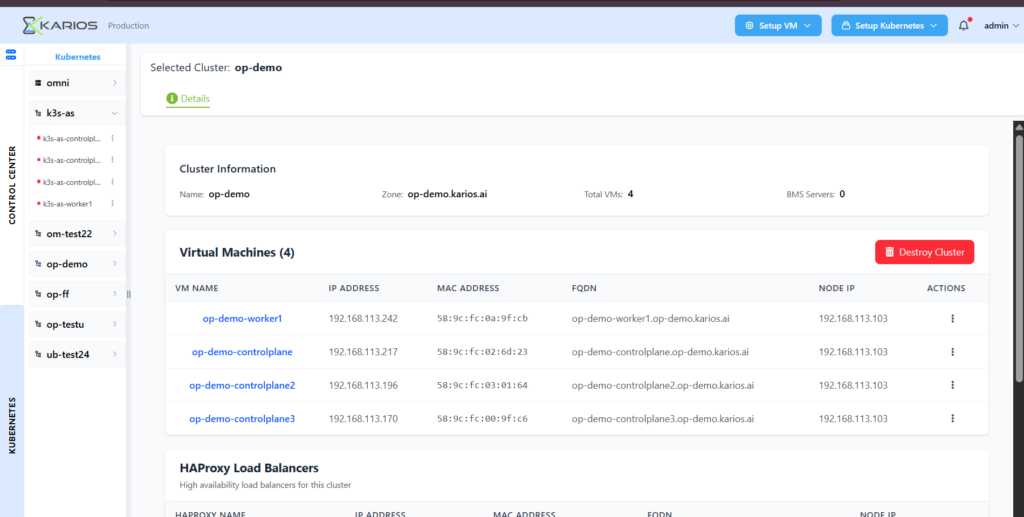Click MAC address 58:9c:fc:02:6d:23
This screenshot has height=517, width=1024.
click(483, 352)
